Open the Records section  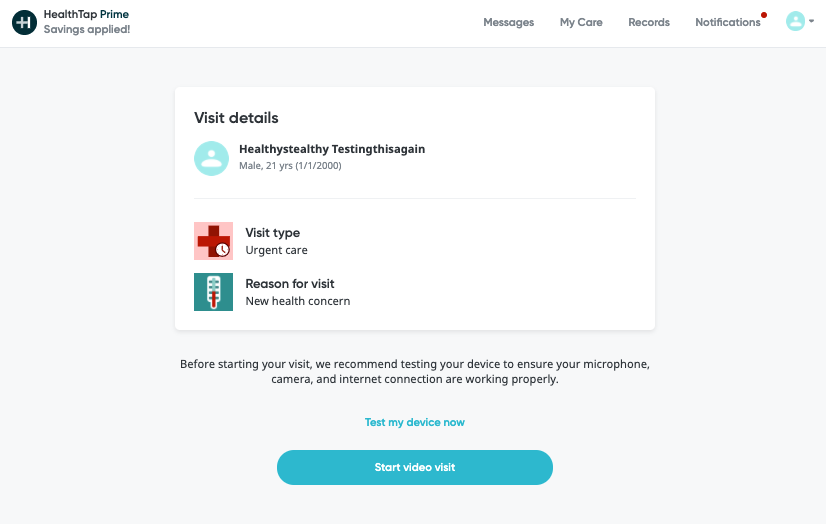pos(648,22)
